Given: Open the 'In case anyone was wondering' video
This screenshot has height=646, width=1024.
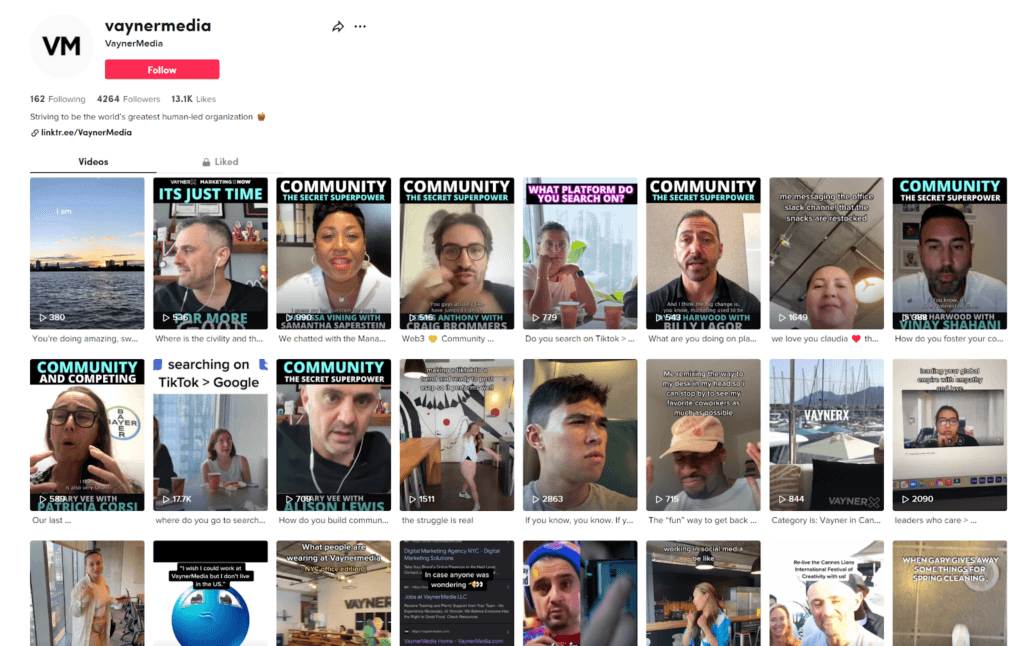Looking at the screenshot, I should click(x=456, y=593).
